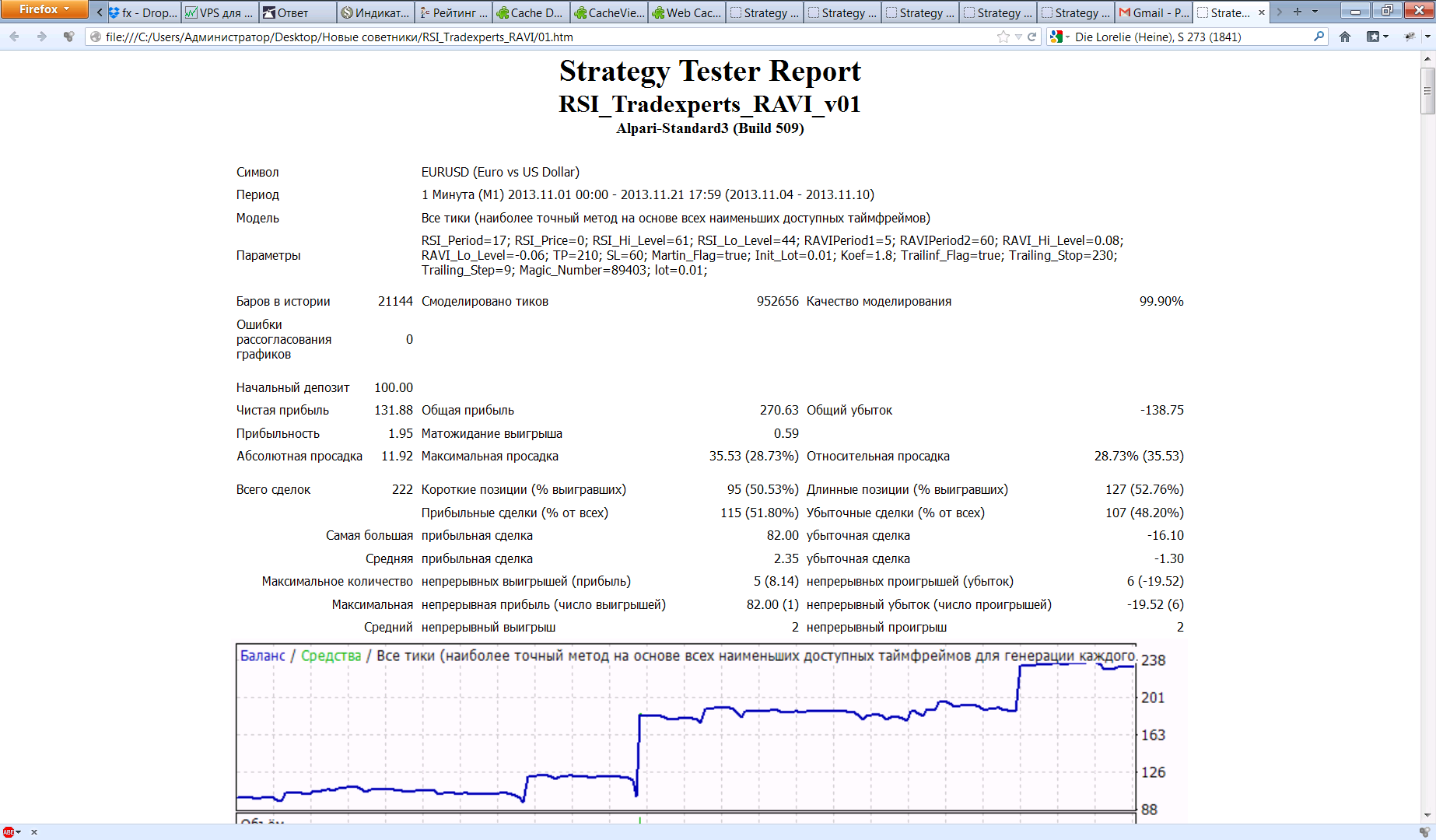1436x840 pixels.
Task: Close the add-on bar with the small X
Action: [x=33, y=831]
